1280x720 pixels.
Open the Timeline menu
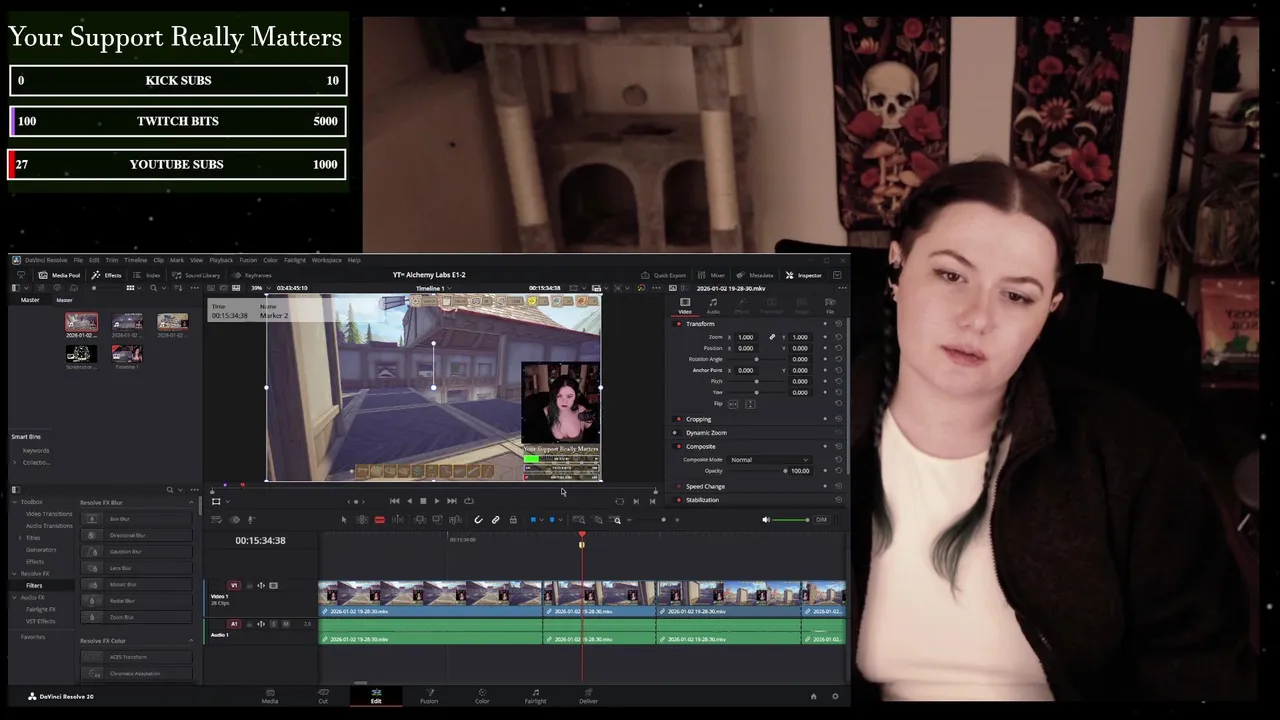point(135,260)
